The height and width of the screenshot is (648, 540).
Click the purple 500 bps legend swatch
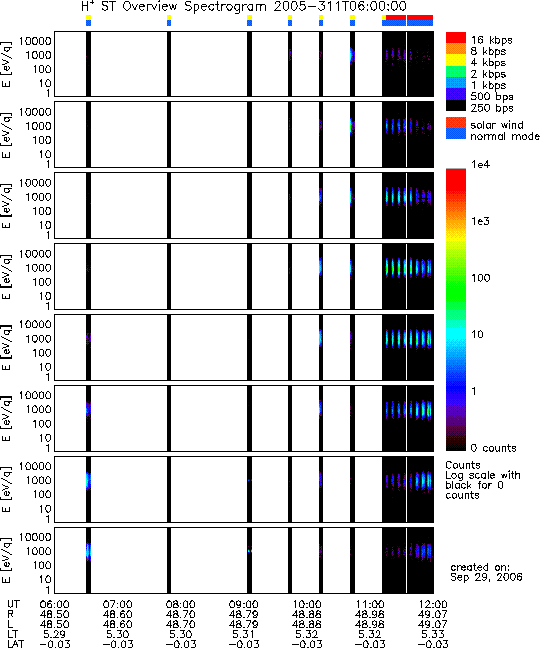(x=456, y=93)
